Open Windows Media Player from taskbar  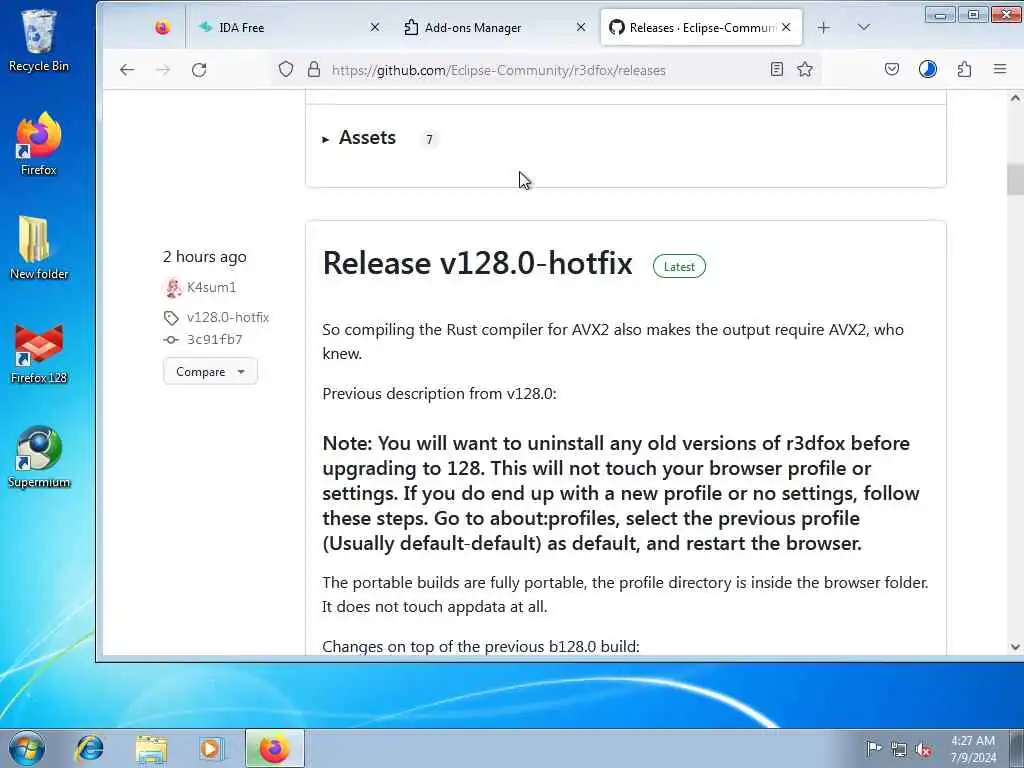click(x=210, y=748)
